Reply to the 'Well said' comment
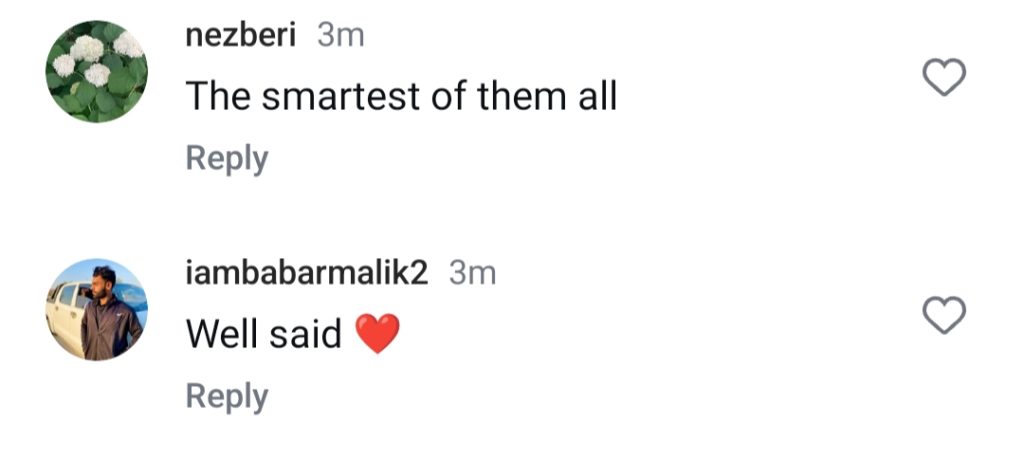This screenshot has height=459, width=1024. 227,396
